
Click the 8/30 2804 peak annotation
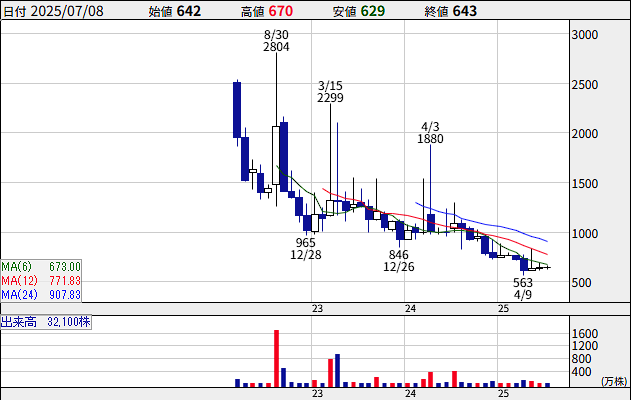coord(276,41)
